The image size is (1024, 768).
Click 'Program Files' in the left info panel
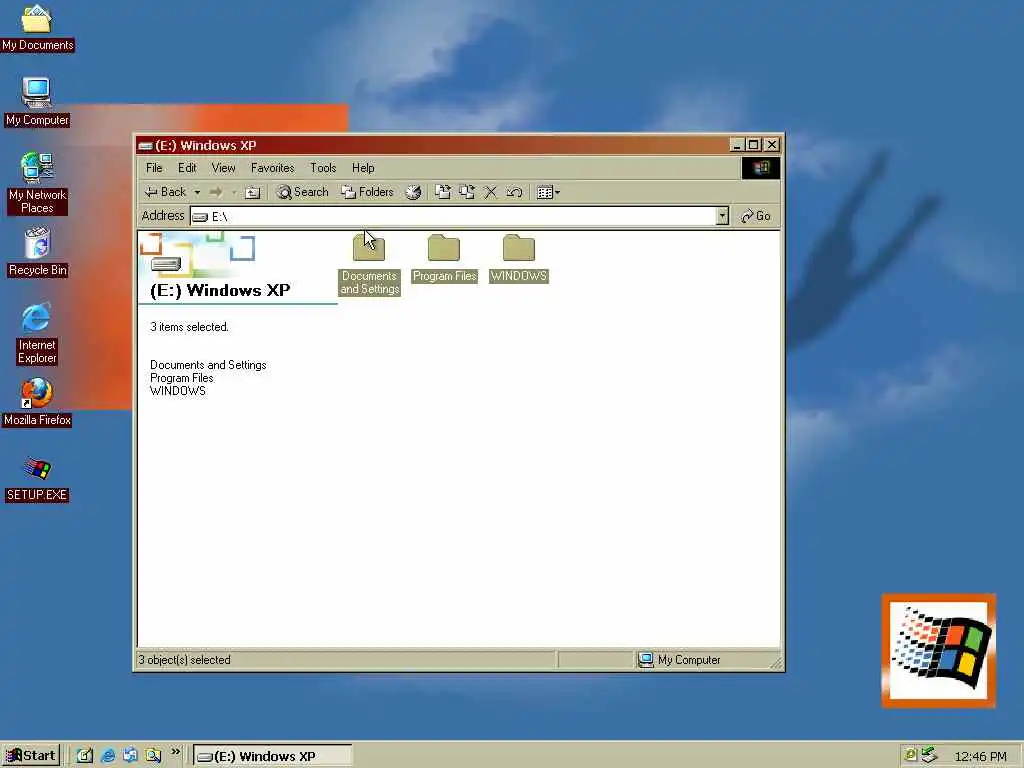point(182,378)
